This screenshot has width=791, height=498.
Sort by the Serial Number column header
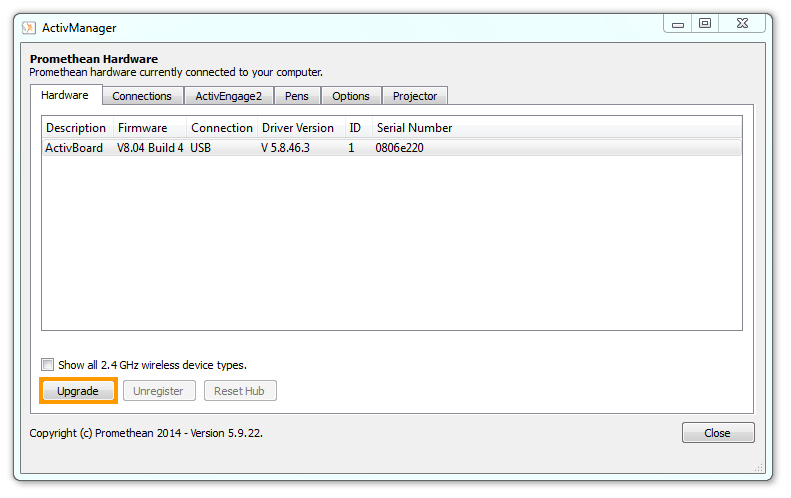pos(414,128)
